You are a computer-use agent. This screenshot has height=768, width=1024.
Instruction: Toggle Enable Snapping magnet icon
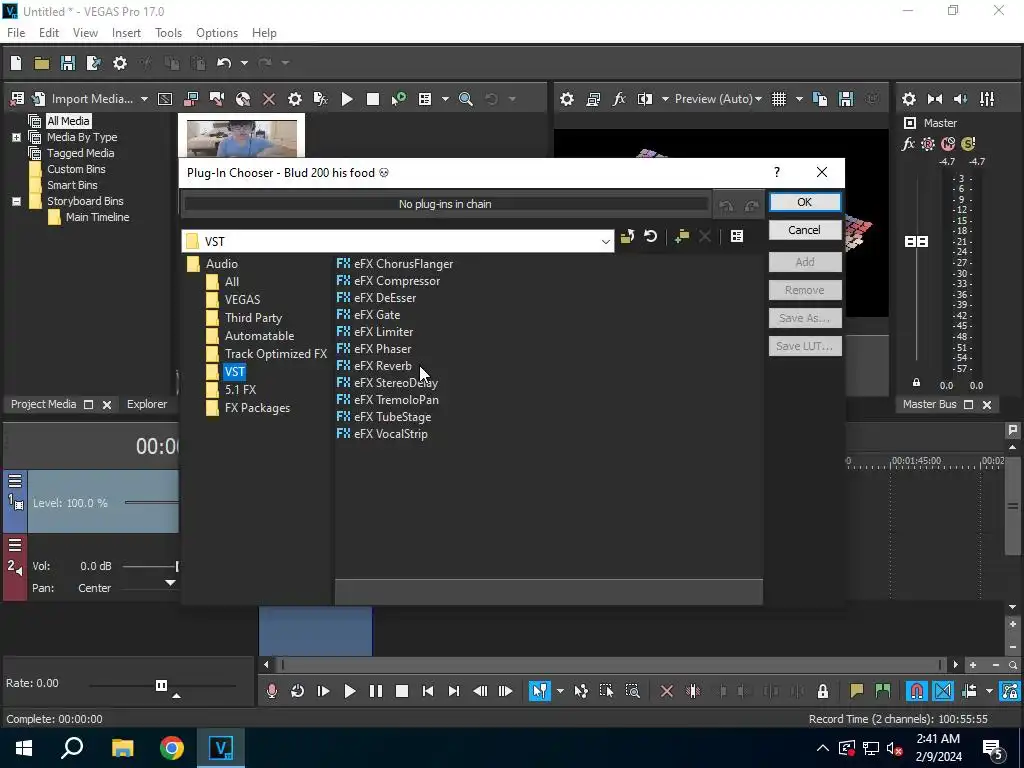(x=917, y=691)
